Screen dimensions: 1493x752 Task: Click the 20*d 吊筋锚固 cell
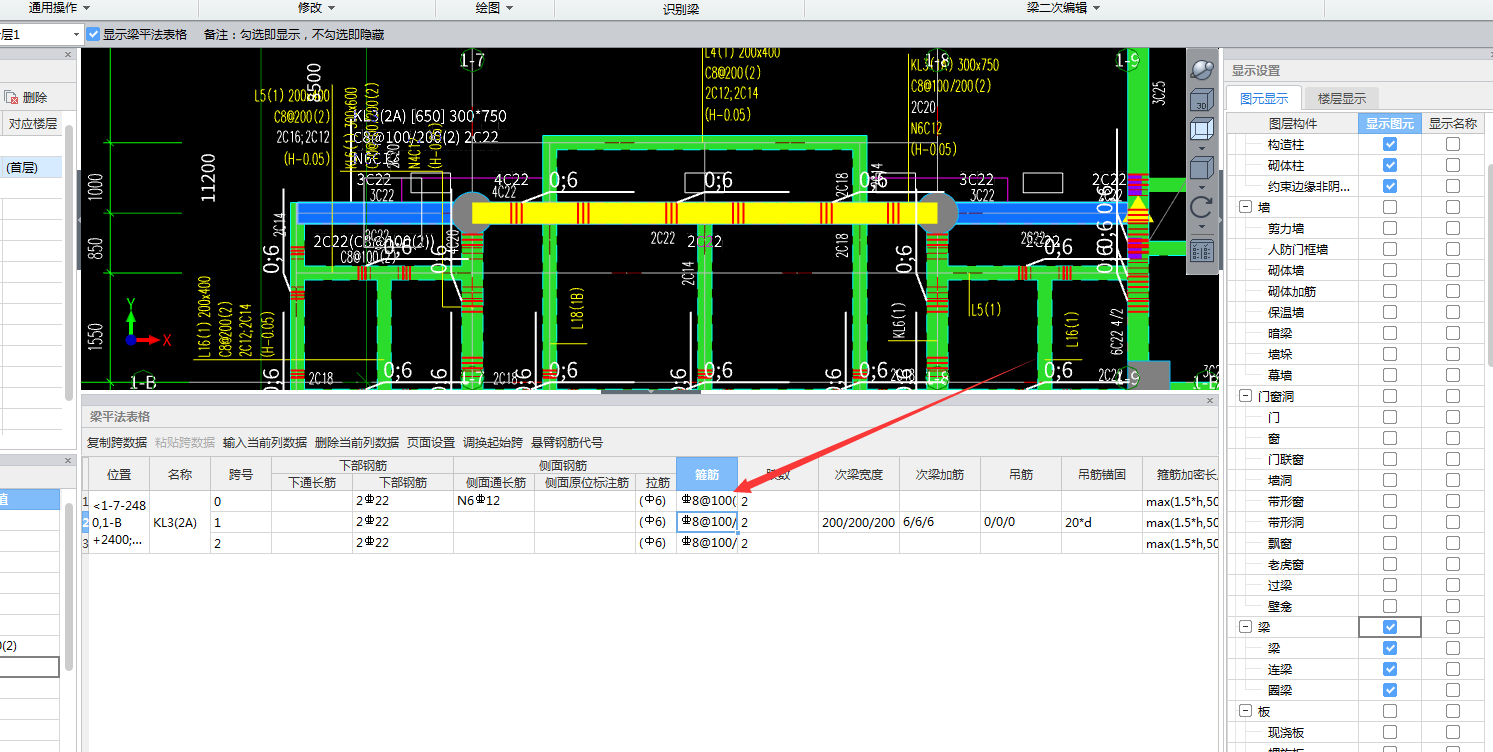[x=1102, y=522]
